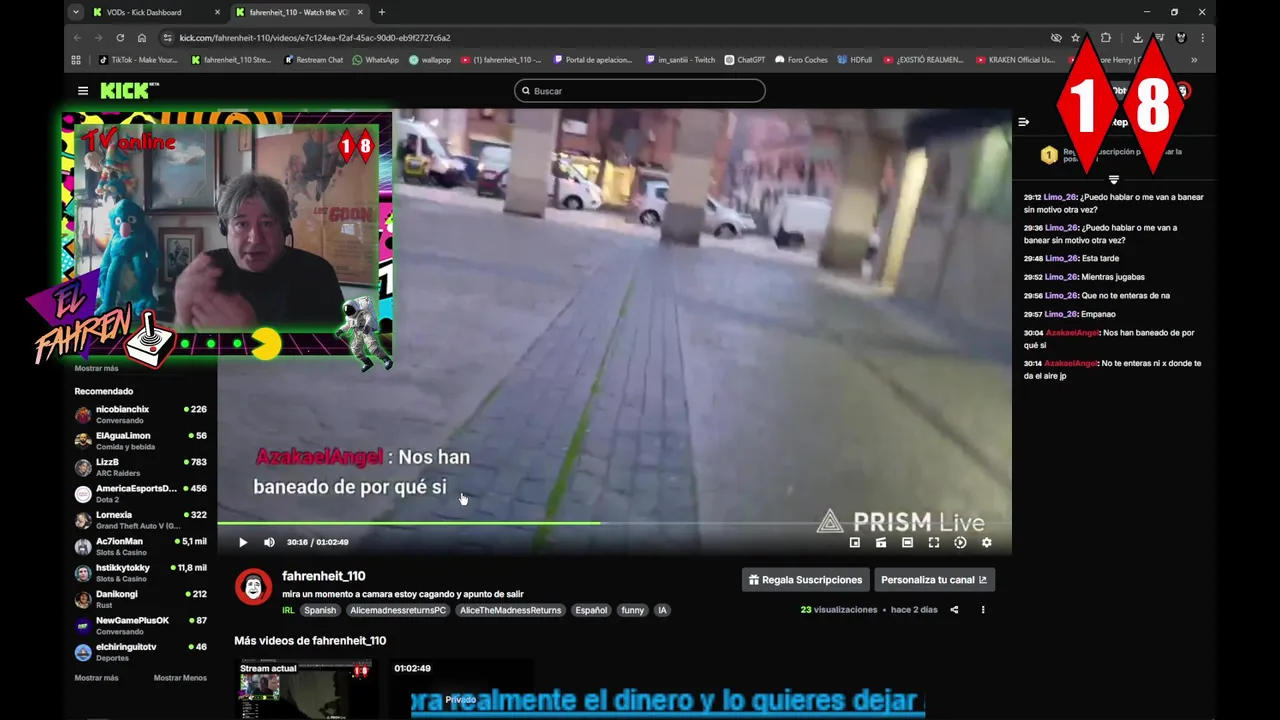Select the AliceTheMadnessReturns tag

coord(510,610)
